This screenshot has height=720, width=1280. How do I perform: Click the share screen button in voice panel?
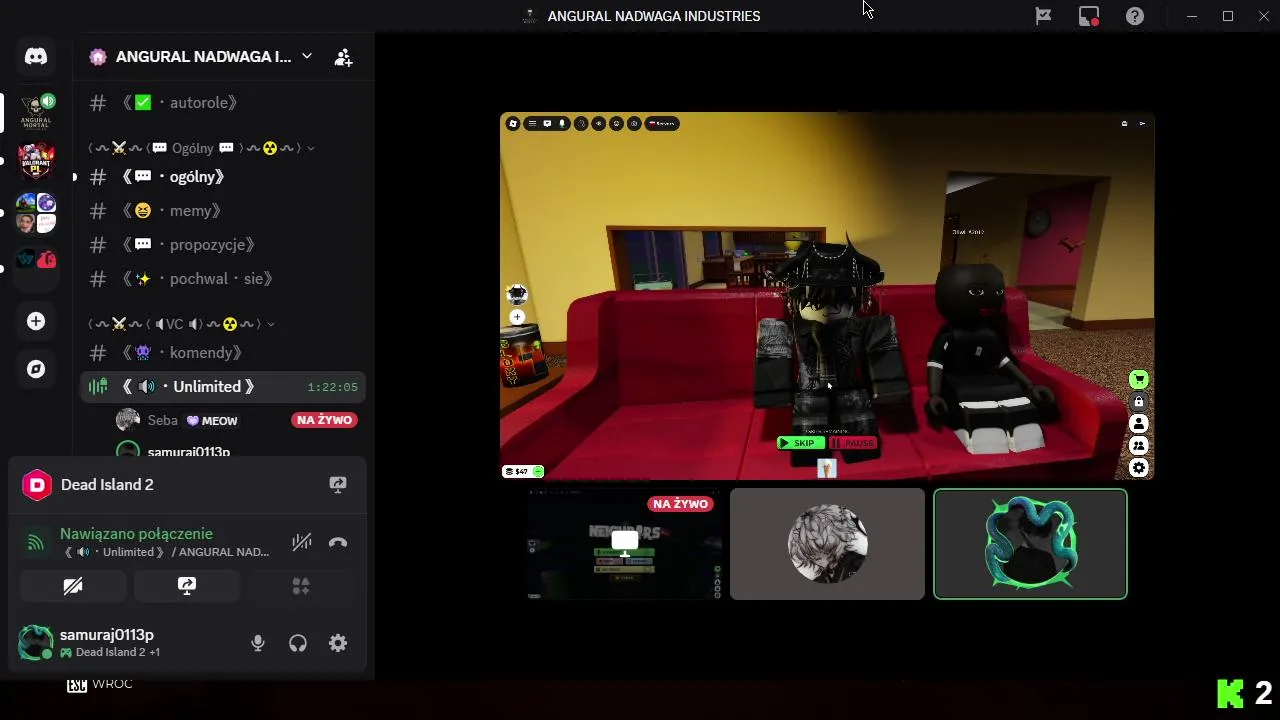click(187, 586)
